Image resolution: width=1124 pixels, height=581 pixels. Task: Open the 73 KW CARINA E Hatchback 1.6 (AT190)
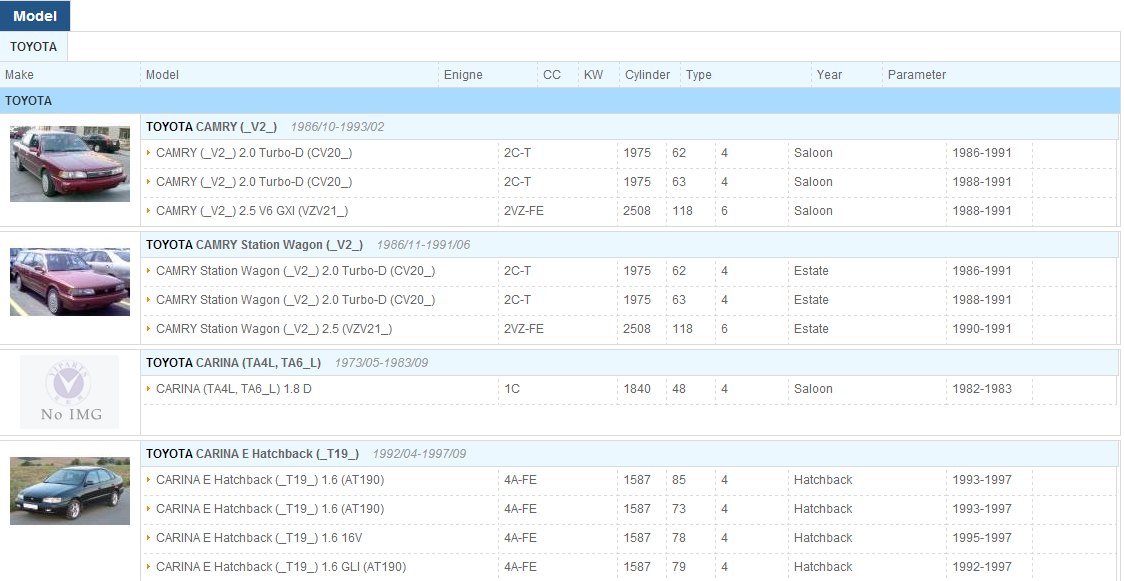(x=270, y=509)
